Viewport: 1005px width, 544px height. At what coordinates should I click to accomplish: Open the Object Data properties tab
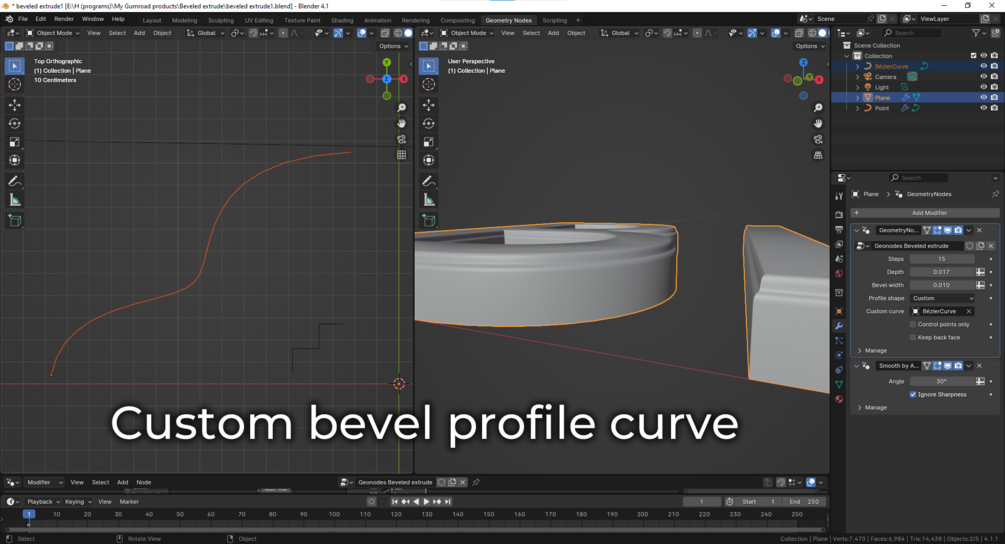[839, 384]
